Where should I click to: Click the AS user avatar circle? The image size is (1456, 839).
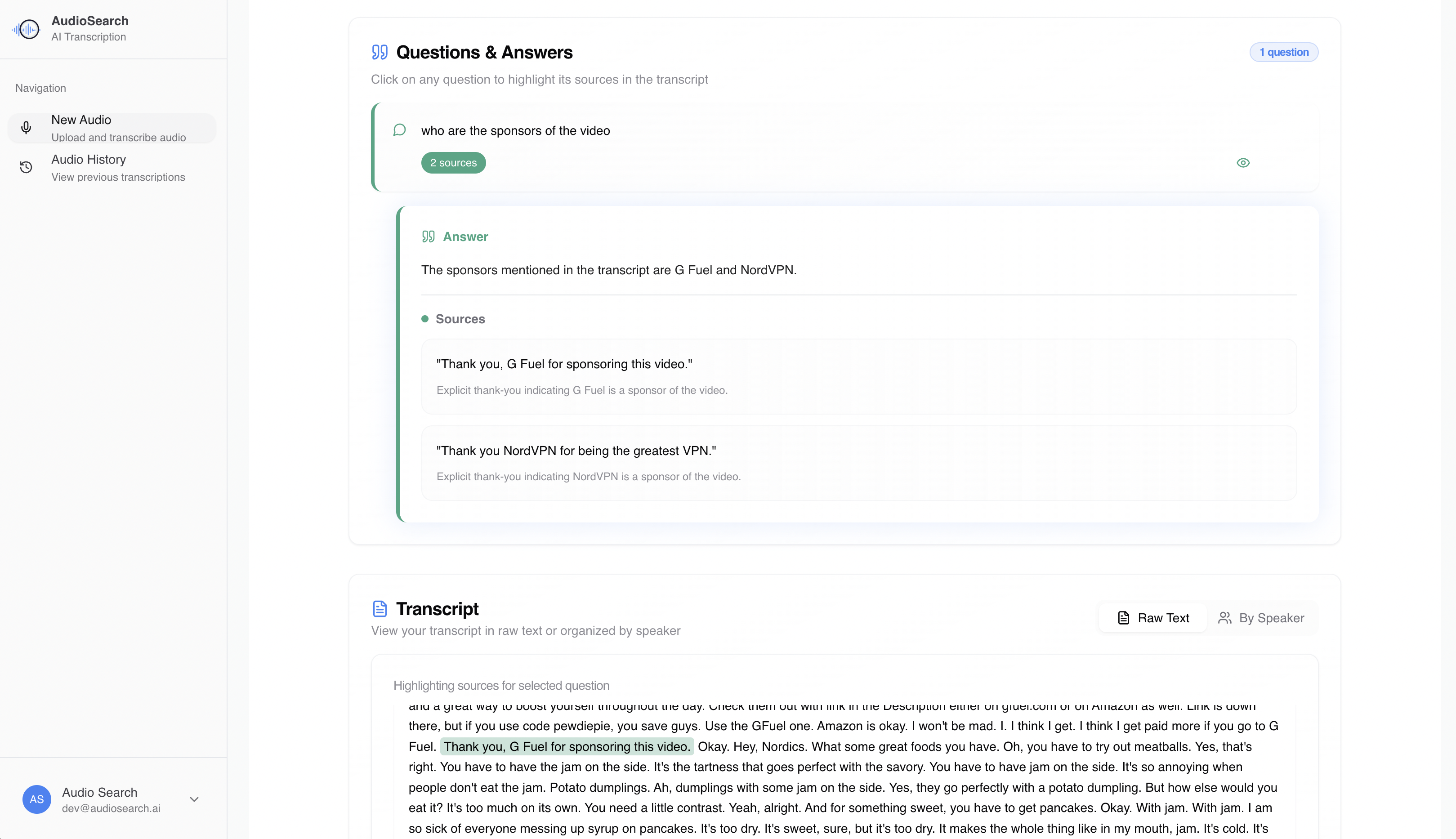pos(36,799)
